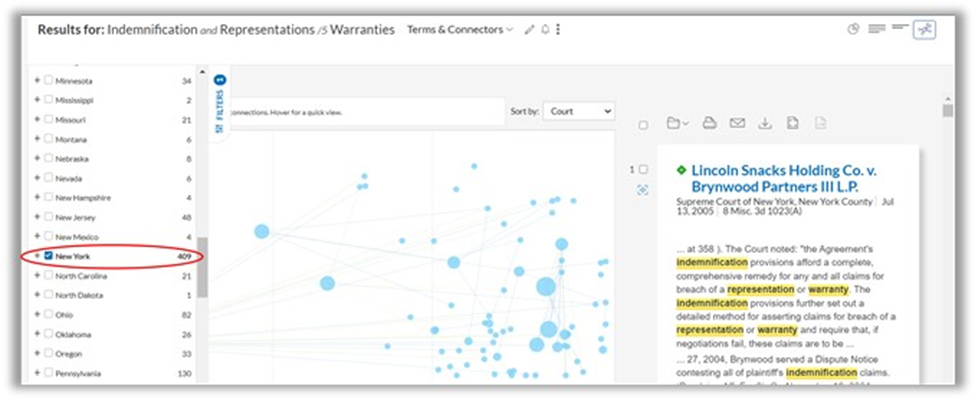Open the three-dot more options menu
Image resolution: width=975 pixels, height=399 pixels.
pyautogui.click(x=558, y=30)
